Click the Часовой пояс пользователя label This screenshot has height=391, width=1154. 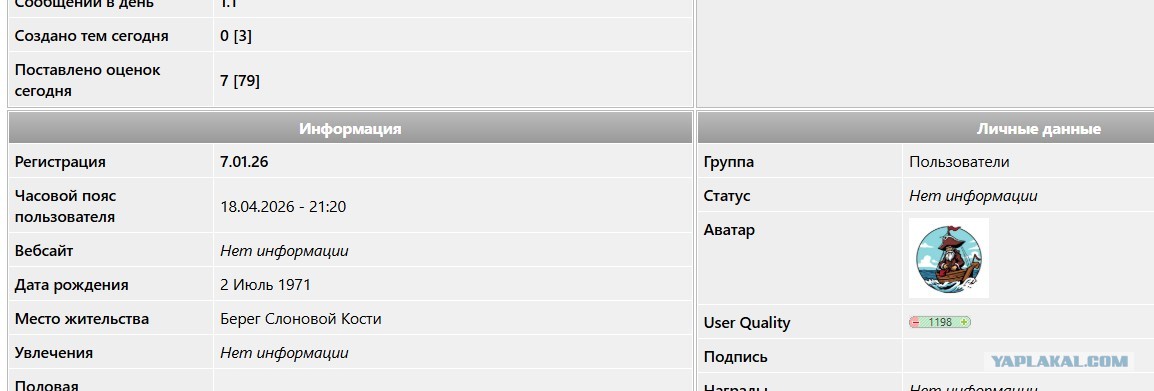pyautogui.click(x=66, y=206)
